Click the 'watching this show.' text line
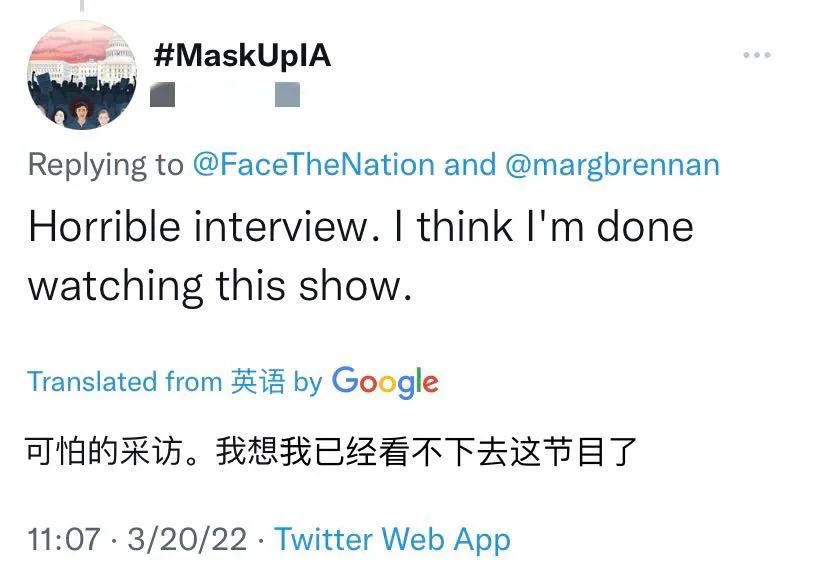 pos(220,286)
